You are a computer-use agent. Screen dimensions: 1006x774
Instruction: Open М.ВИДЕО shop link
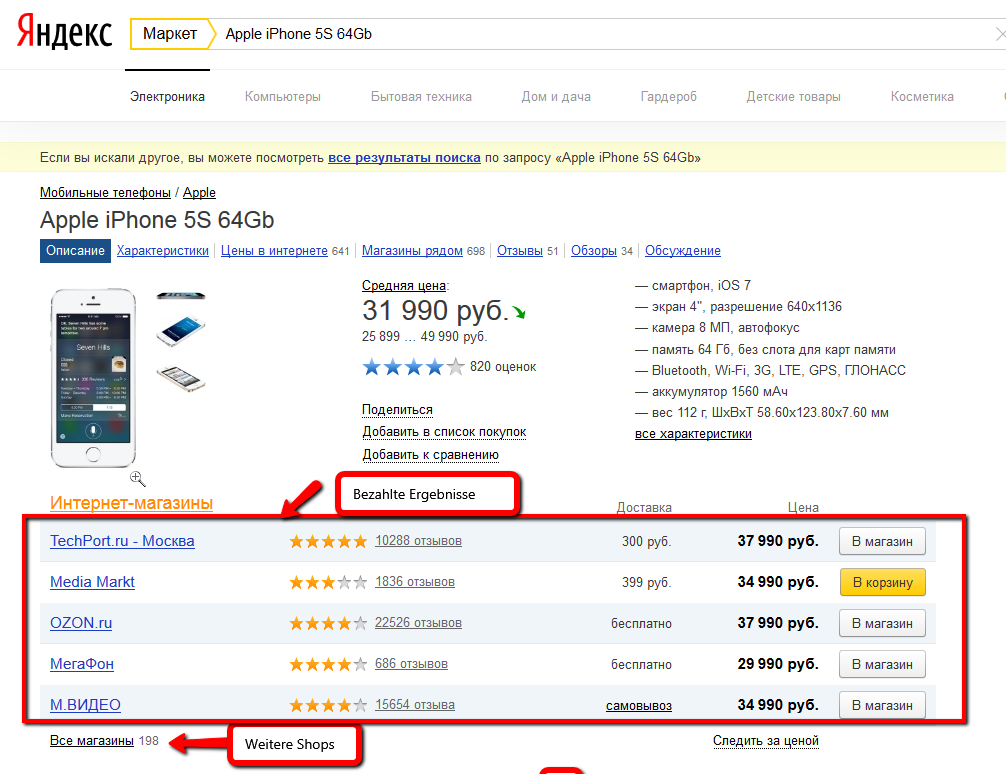coord(85,705)
